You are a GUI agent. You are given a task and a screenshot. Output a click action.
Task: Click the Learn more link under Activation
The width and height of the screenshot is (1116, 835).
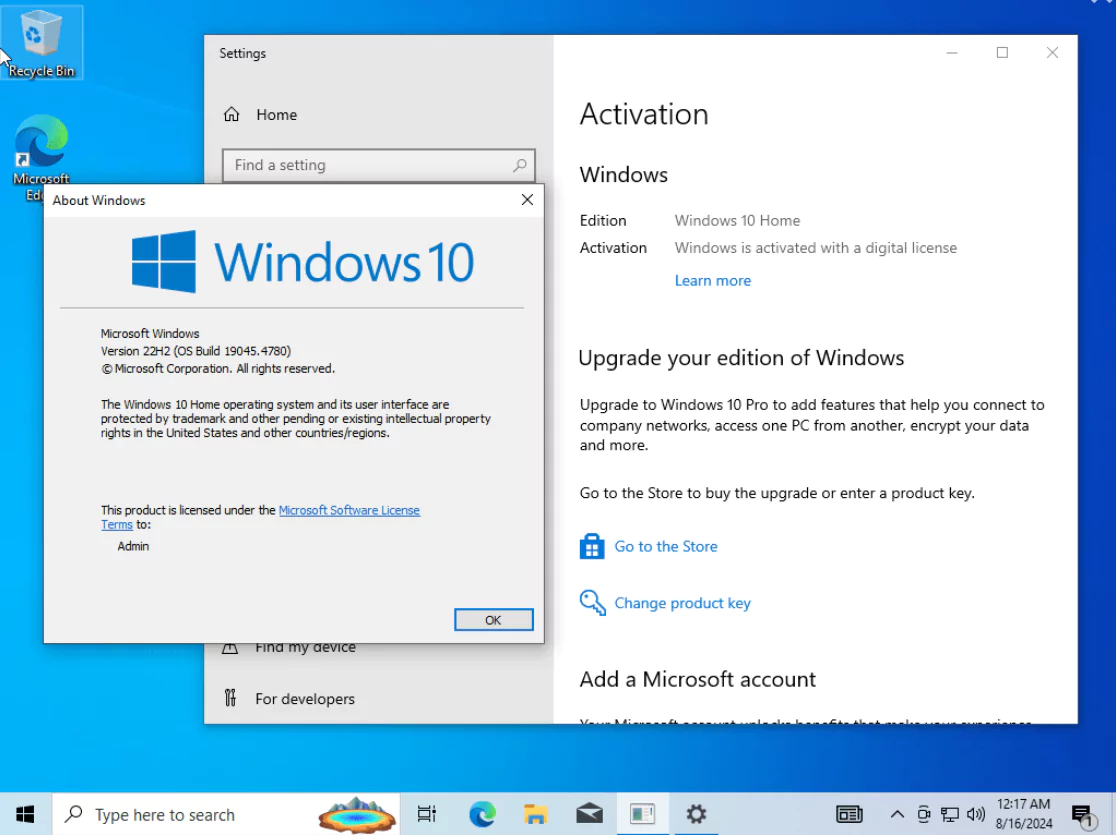pyautogui.click(x=712, y=280)
